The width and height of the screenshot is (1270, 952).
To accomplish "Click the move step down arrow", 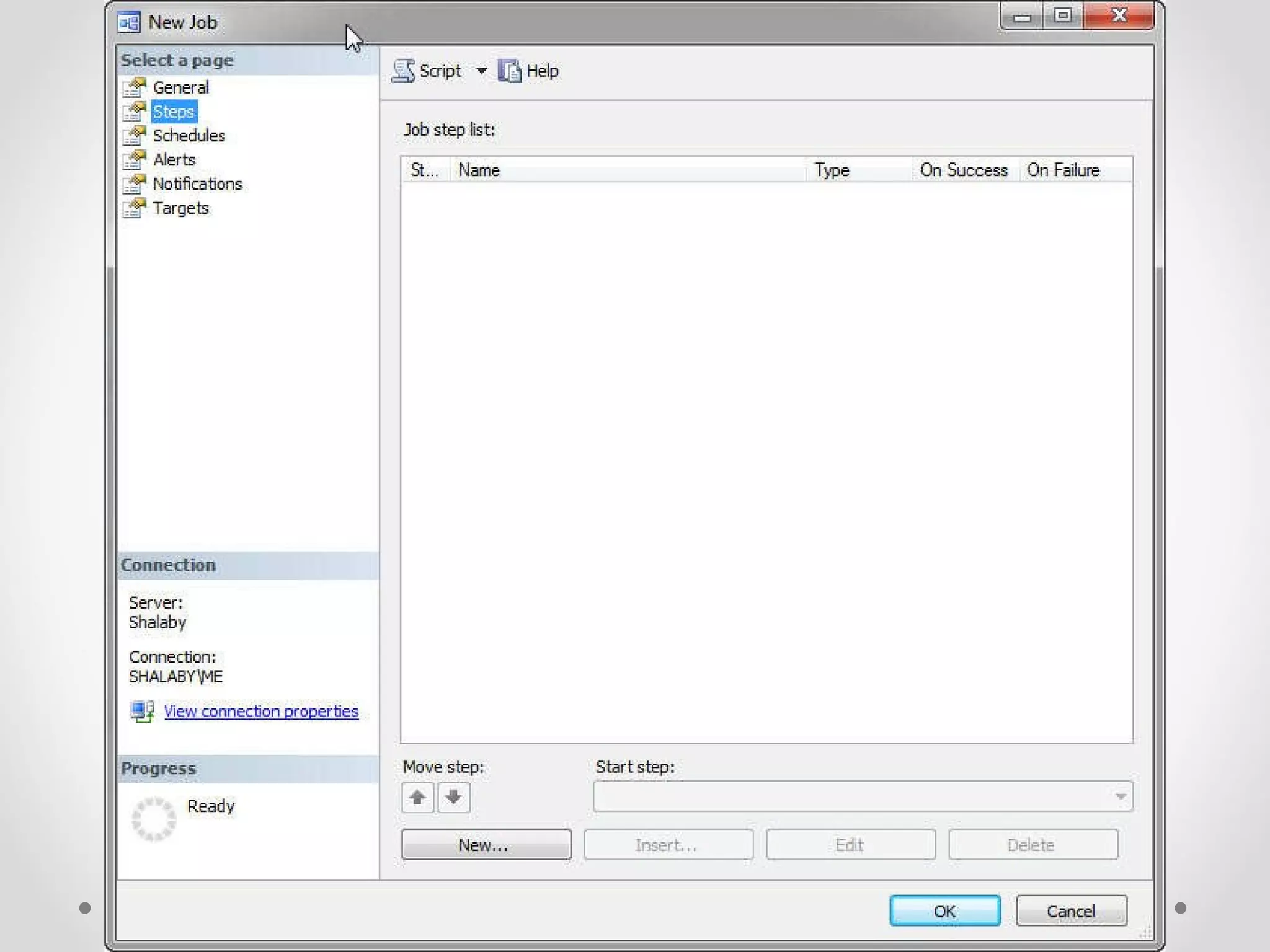I will coord(454,797).
